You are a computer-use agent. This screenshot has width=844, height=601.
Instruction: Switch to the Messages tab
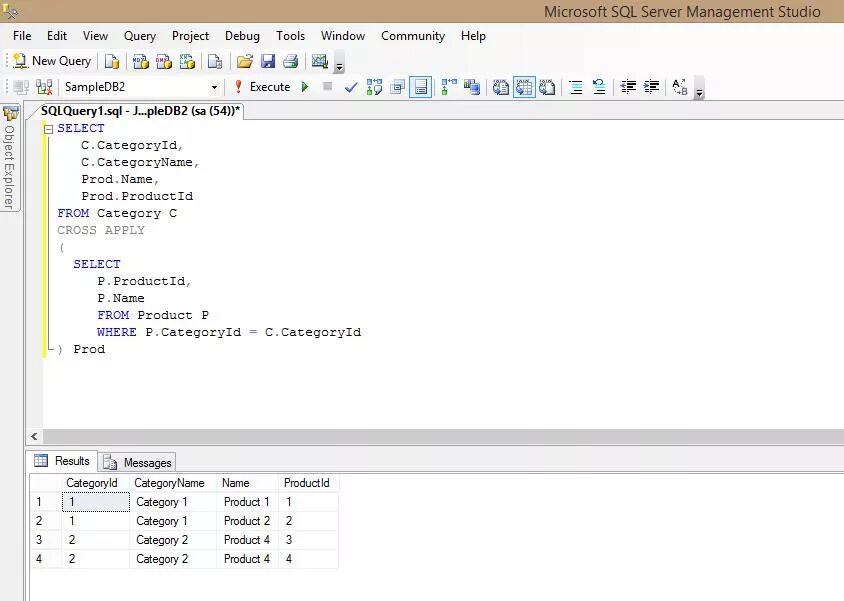(137, 462)
